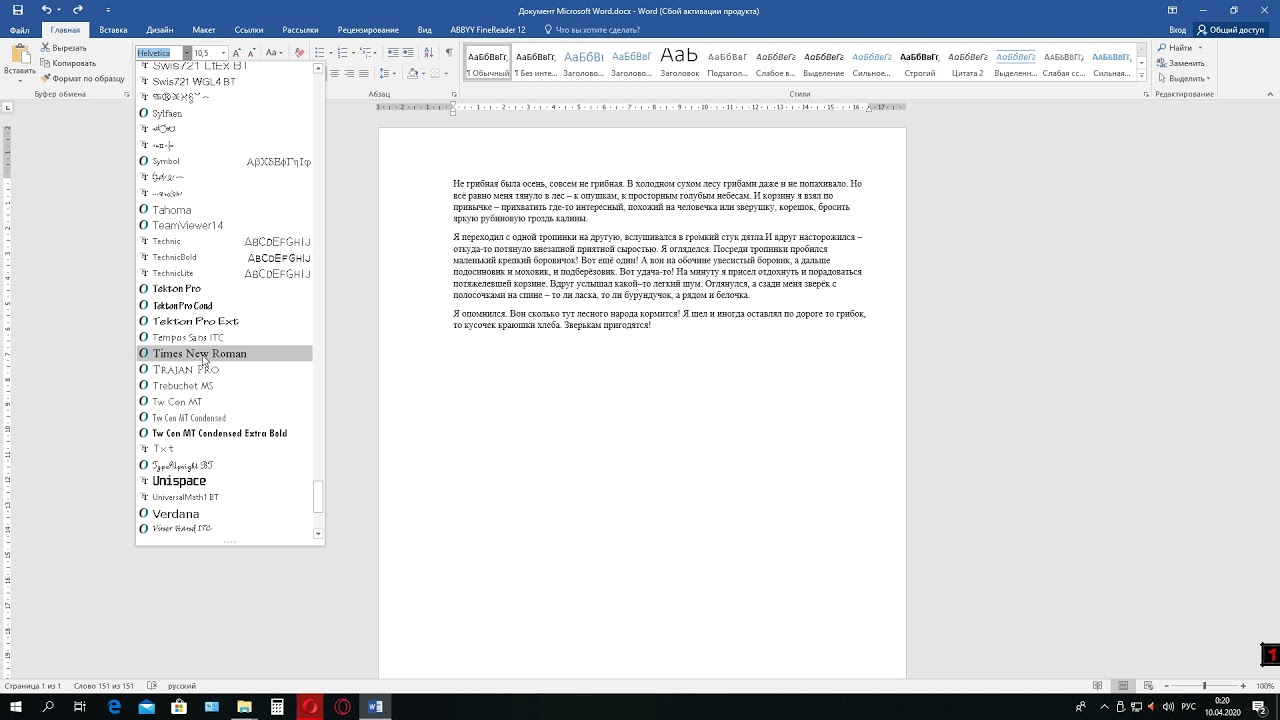
Task: Select Times New Roman font in list
Action: (x=225, y=353)
